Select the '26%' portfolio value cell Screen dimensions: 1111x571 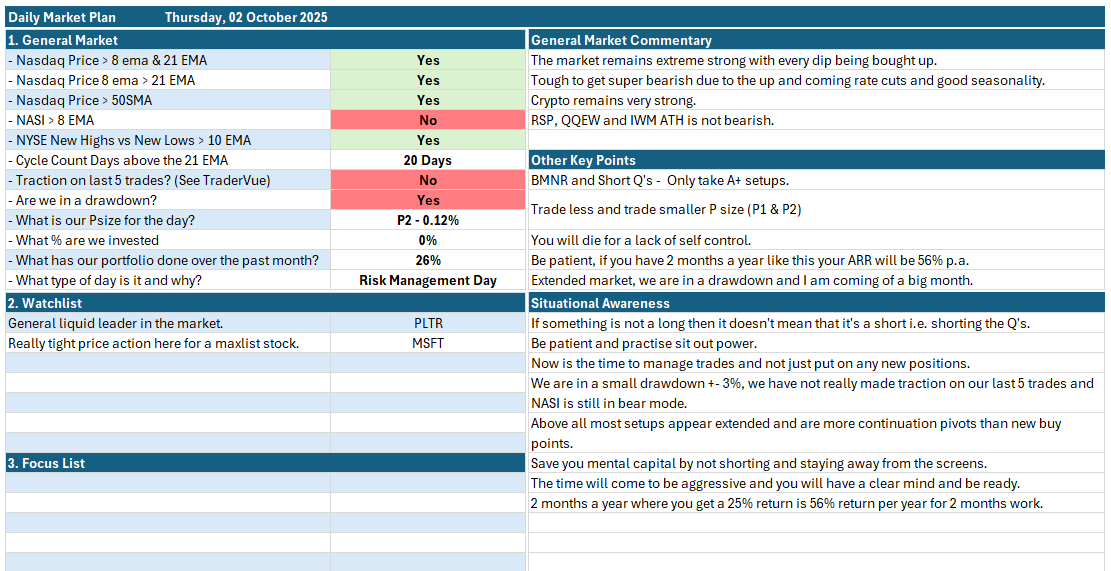coord(428,260)
